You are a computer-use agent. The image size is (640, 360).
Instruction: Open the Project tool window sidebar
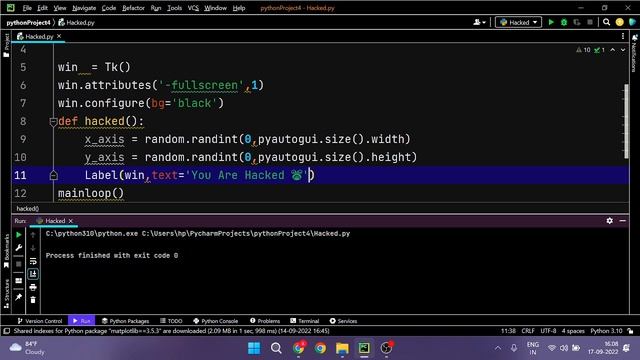pyautogui.click(x=6, y=46)
